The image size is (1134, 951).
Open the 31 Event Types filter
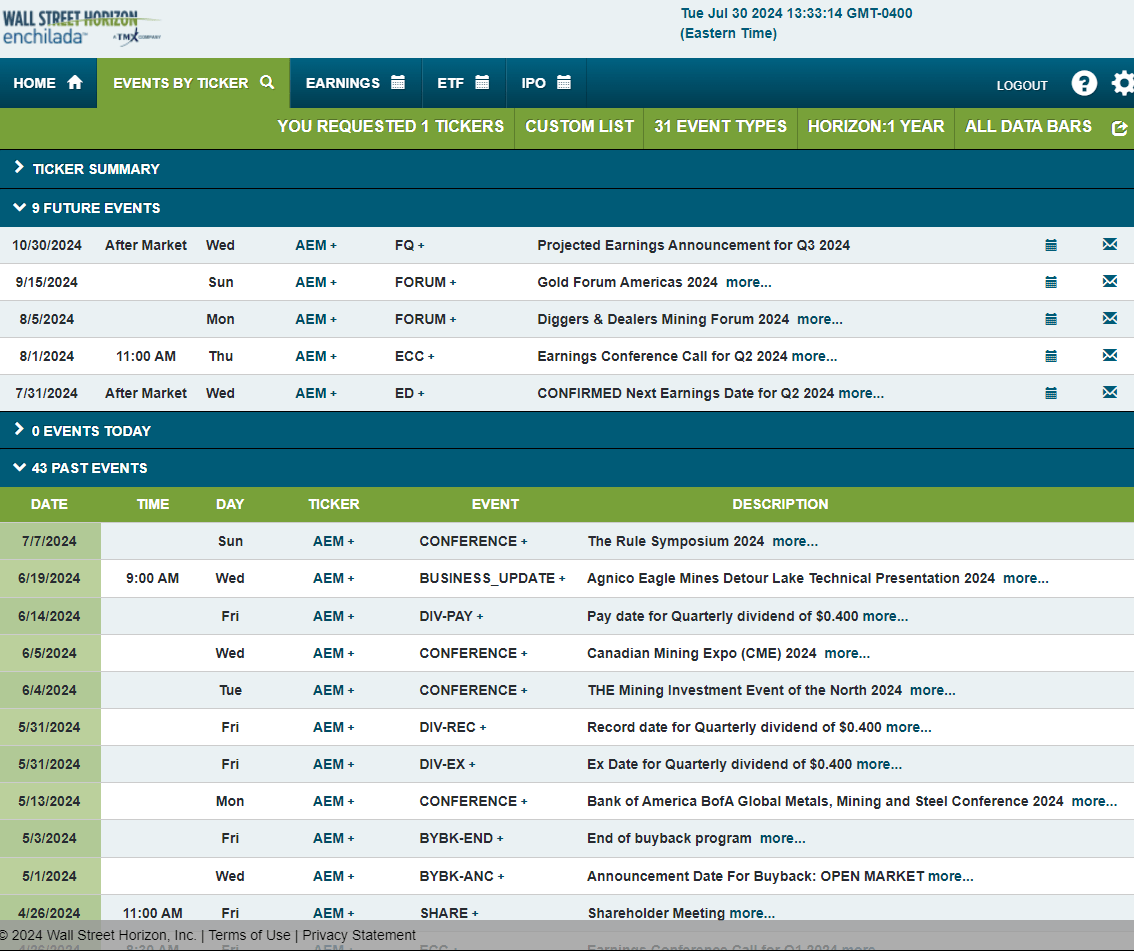[720, 126]
